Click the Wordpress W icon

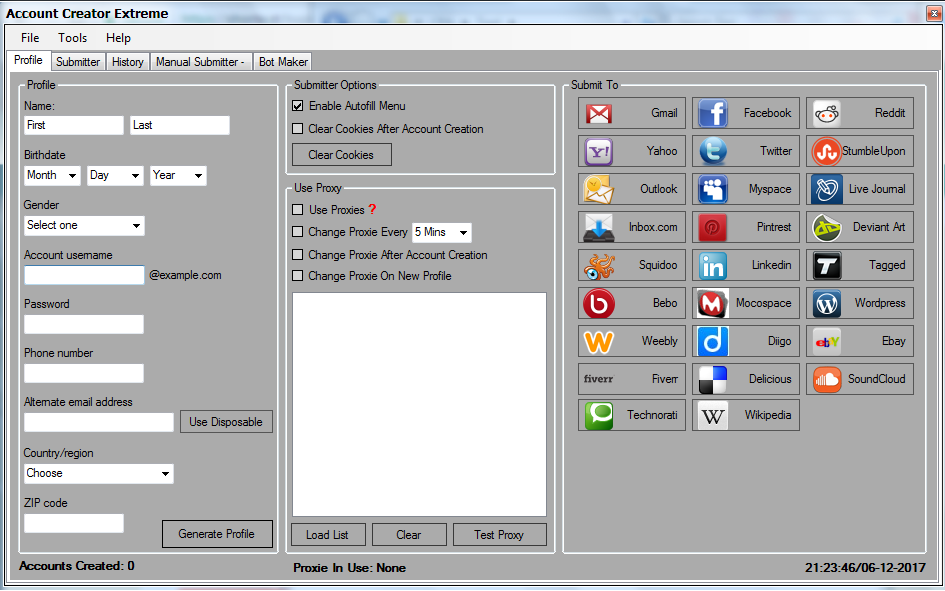827,303
